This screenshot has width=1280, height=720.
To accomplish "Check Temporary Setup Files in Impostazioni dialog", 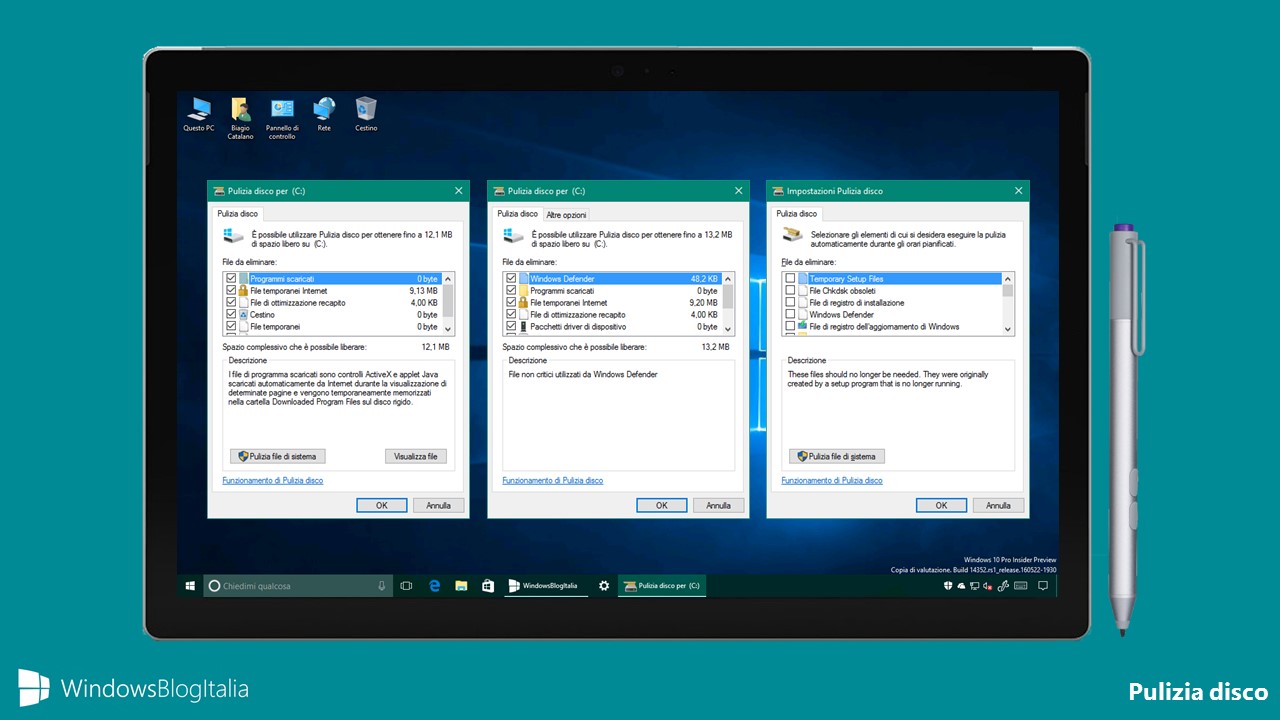I will pyautogui.click(x=791, y=278).
